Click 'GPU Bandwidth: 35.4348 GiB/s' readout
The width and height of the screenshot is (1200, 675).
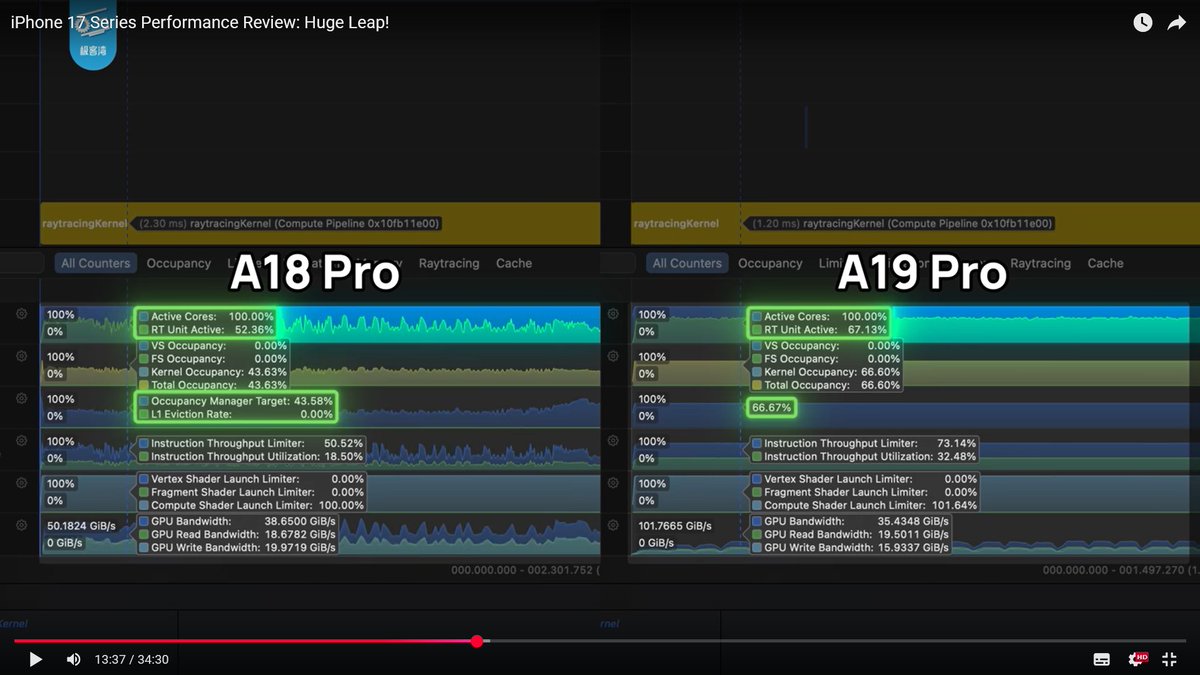(x=850, y=521)
